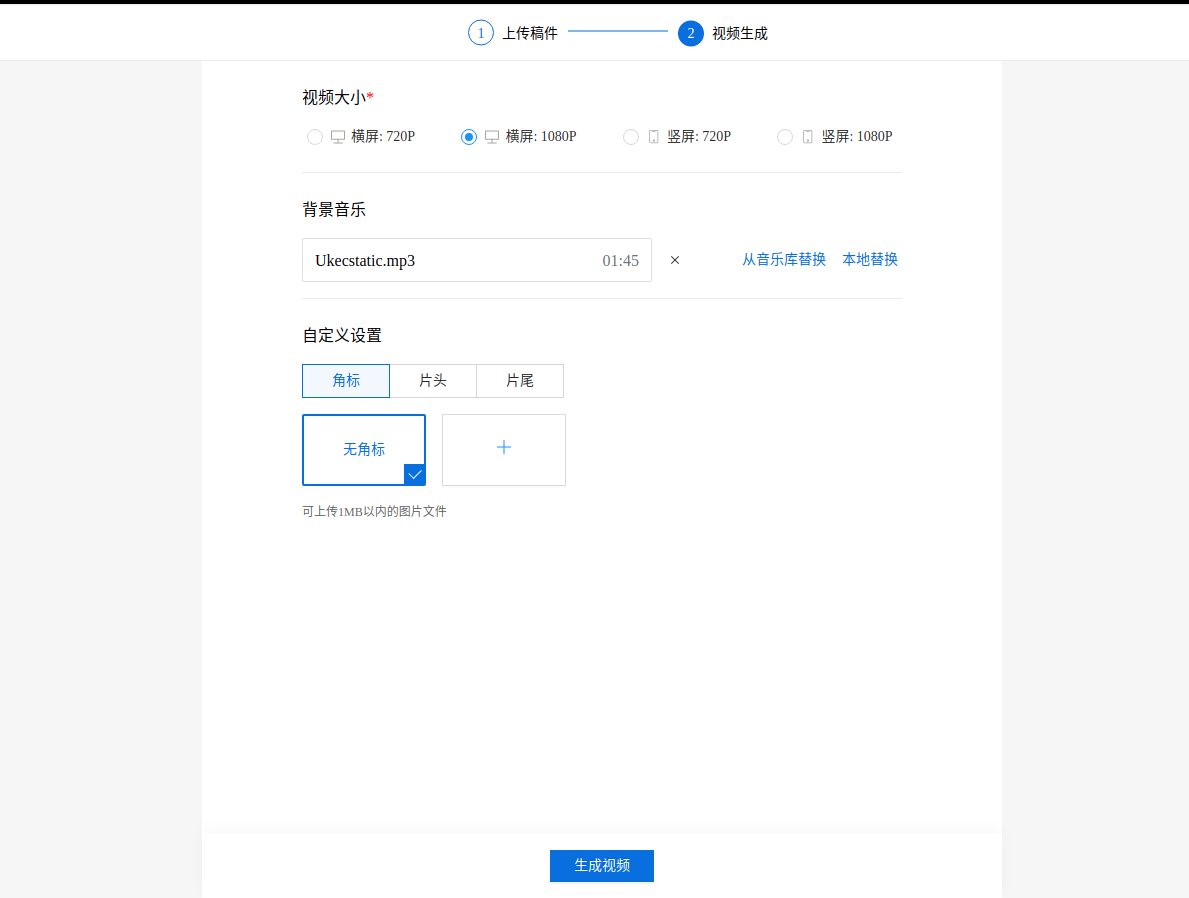The image size is (1189, 898).
Task: Click the monitor icon beside 横屏: 720P
Action: click(x=337, y=137)
